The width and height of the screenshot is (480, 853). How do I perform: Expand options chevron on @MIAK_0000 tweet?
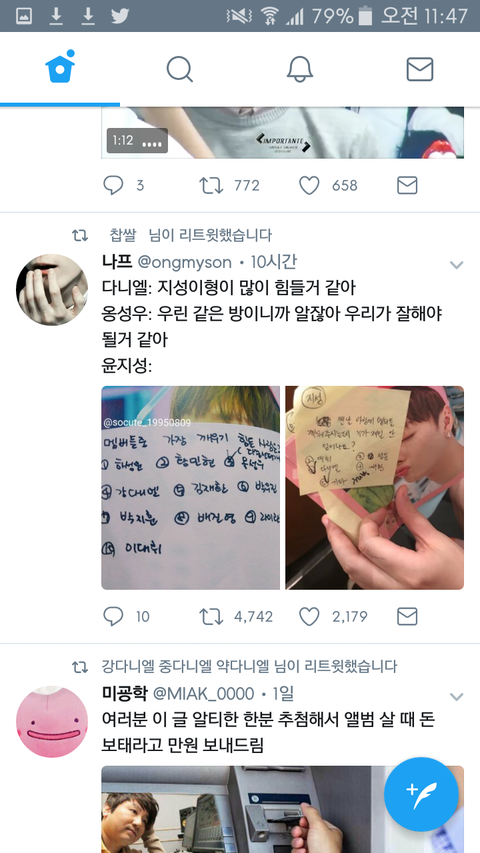coord(456,696)
